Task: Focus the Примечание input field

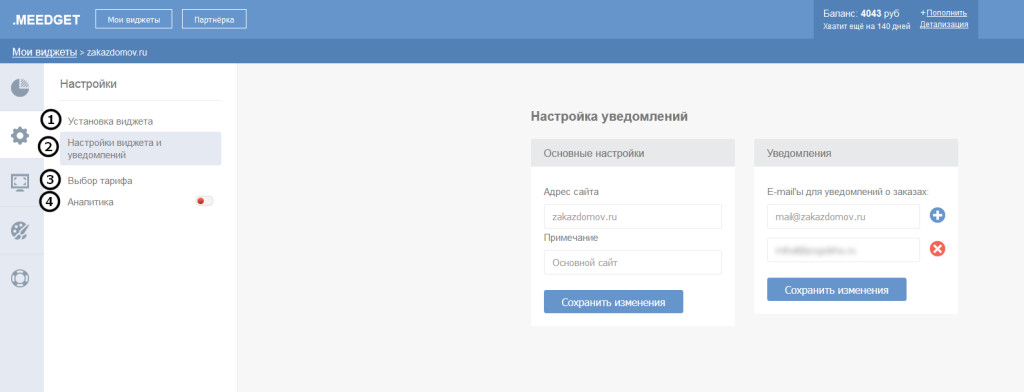Action: pyautogui.click(x=632, y=262)
